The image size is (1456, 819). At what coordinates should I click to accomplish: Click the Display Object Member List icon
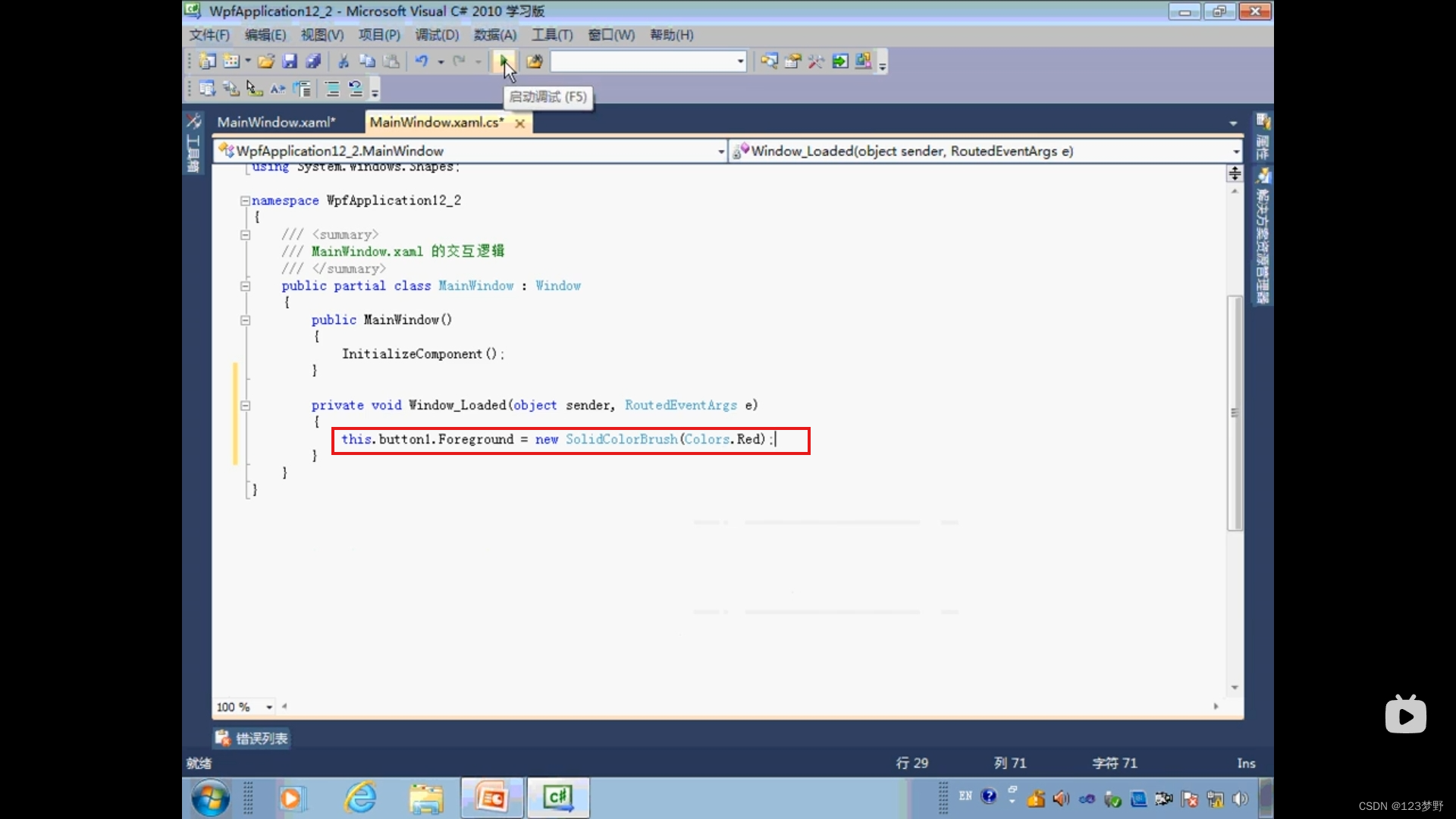(207, 89)
